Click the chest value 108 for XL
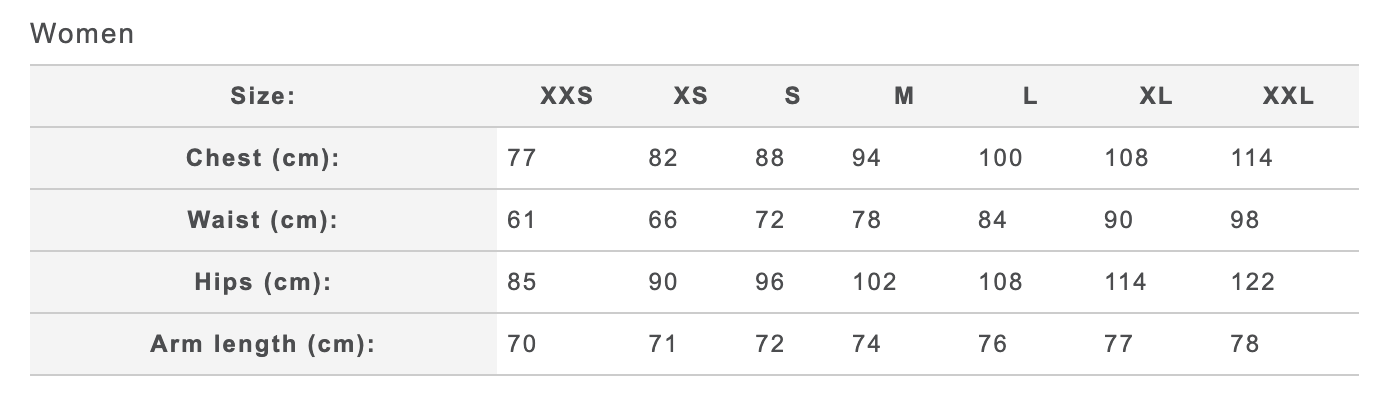 tap(1126, 158)
